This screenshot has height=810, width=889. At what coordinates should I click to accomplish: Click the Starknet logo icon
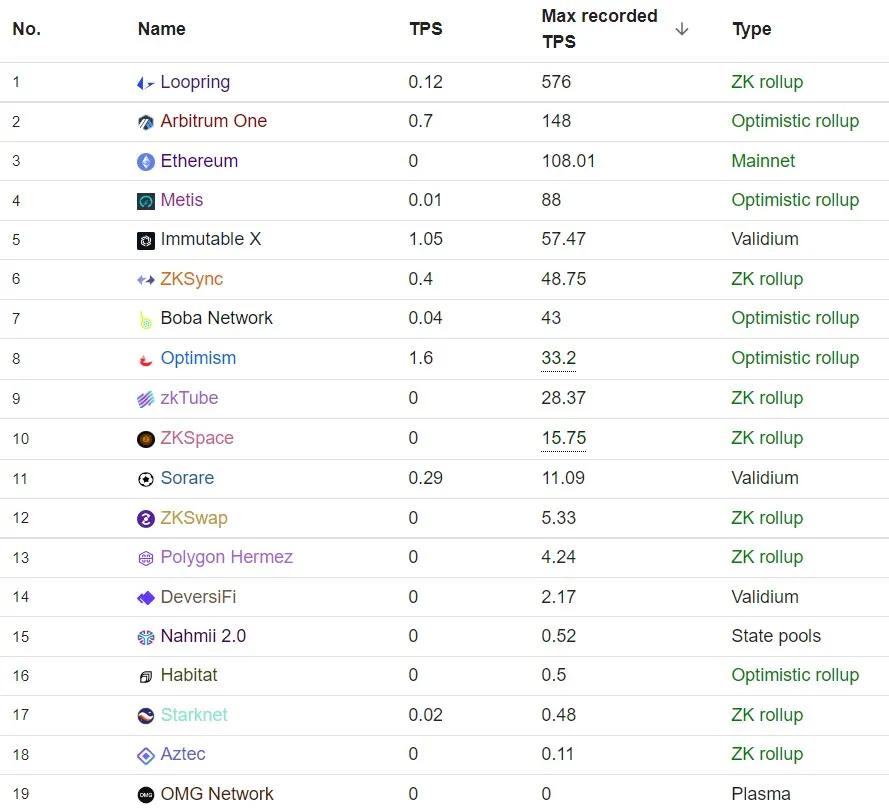[146, 716]
